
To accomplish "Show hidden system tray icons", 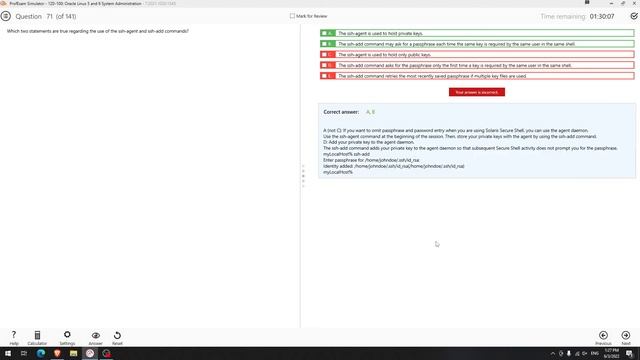I will click(x=553, y=353).
